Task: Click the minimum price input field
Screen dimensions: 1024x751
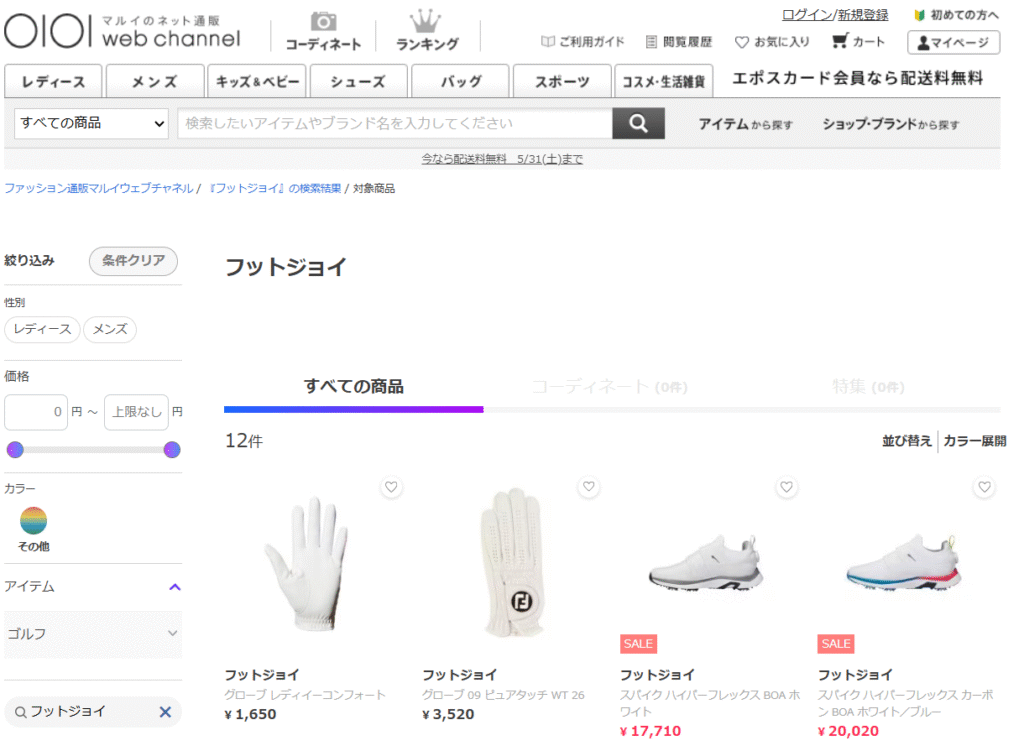Action: [x=36, y=412]
